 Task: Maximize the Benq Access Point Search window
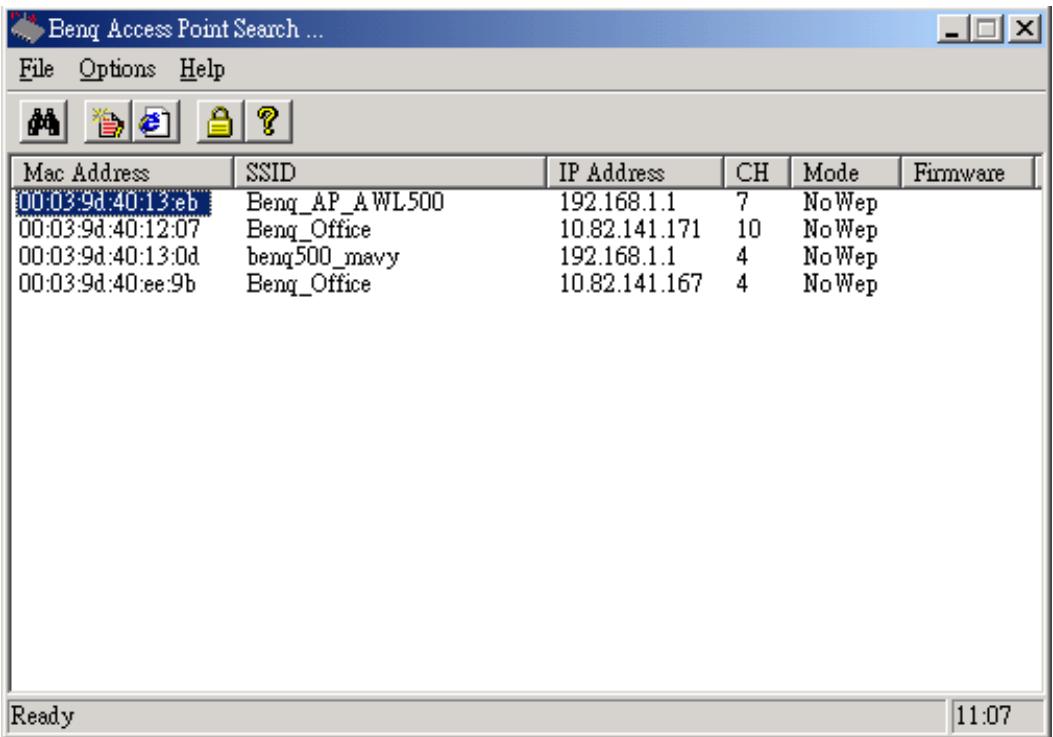click(986, 29)
